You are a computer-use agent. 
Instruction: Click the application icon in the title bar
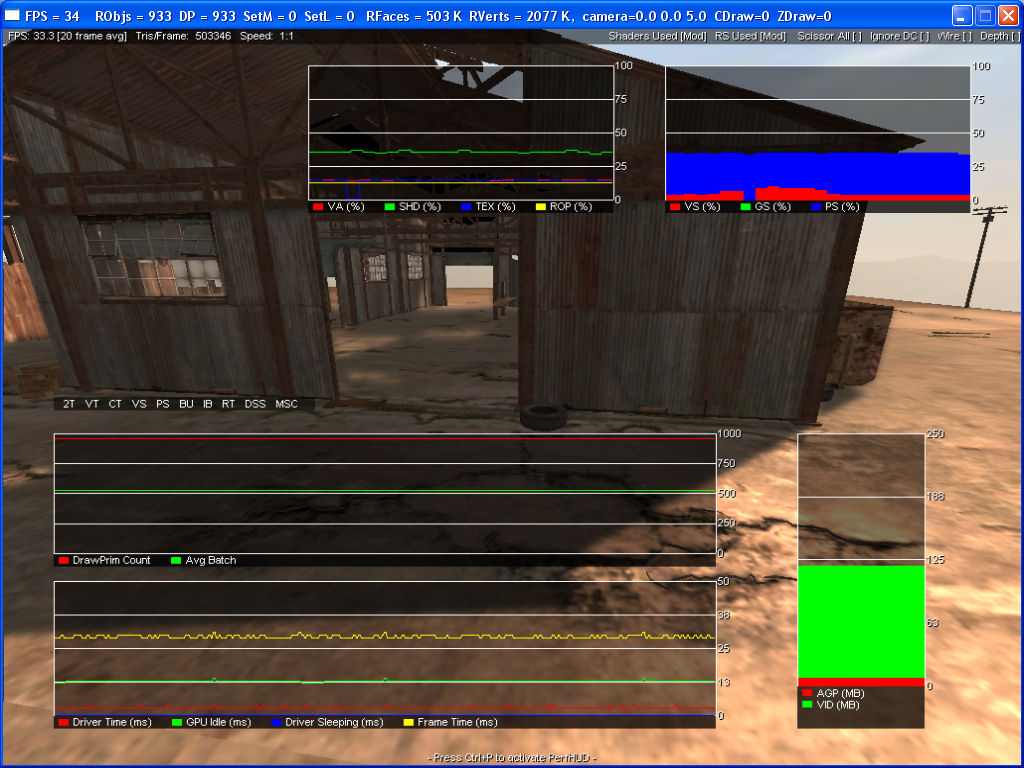[x=13, y=16]
